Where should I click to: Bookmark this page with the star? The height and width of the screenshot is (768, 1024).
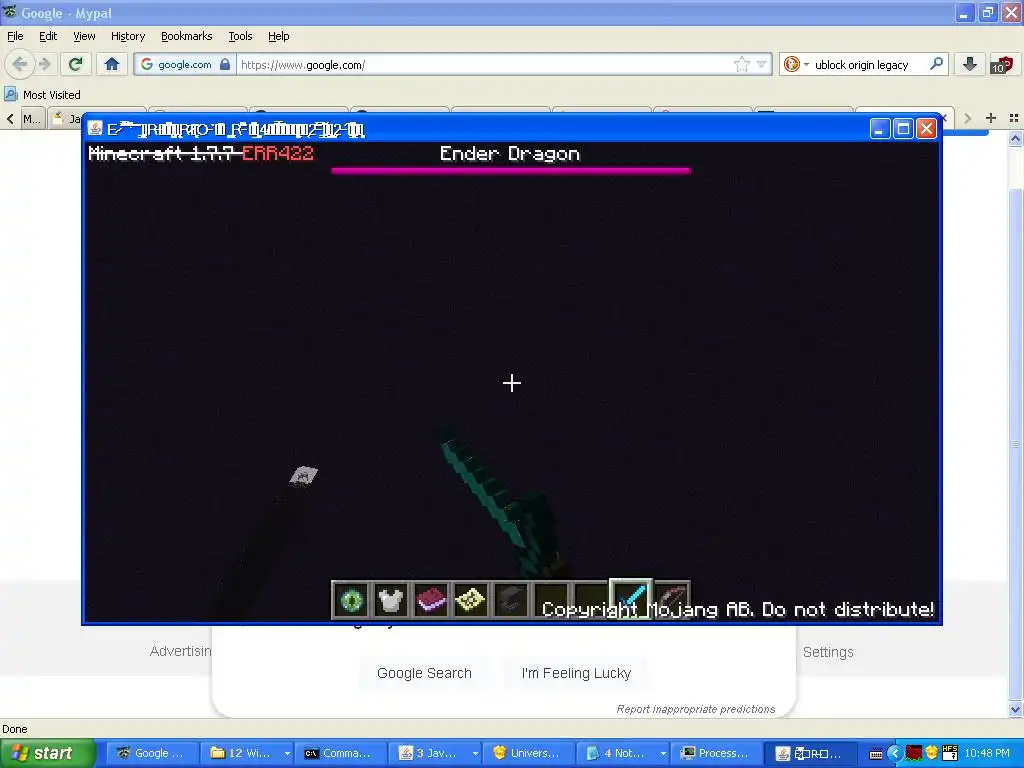click(741, 64)
